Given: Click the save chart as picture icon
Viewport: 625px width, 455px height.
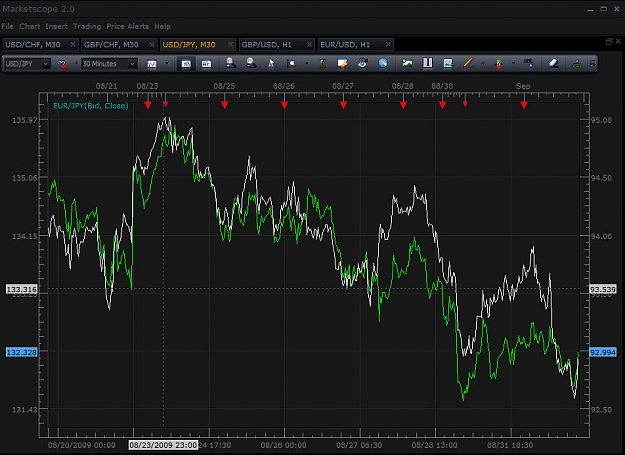Looking at the screenshot, I should 407,63.
